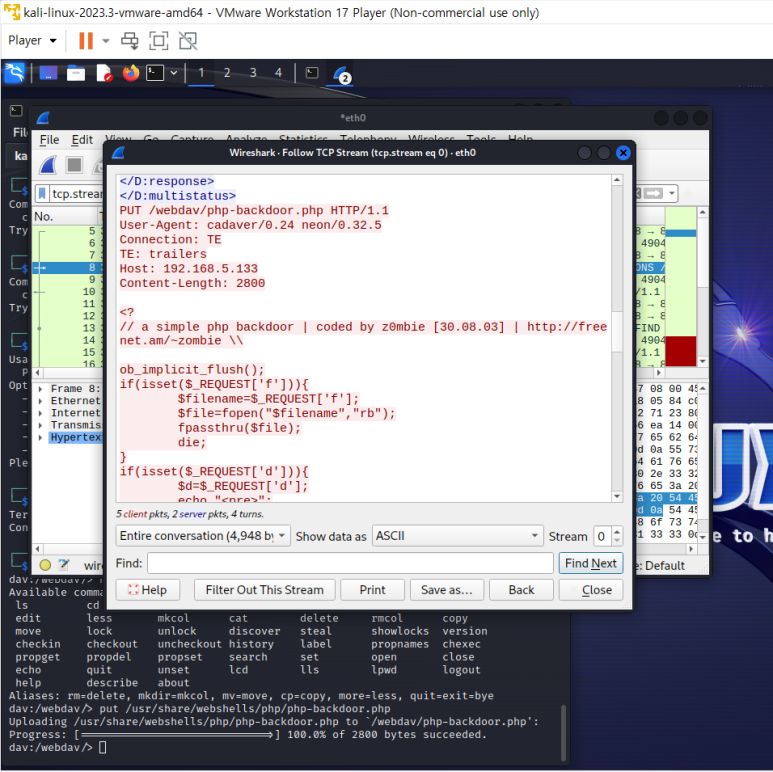Image resolution: width=773 pixels, height=772 pixels.
Task: Click the Kali dragon applications menu icon
Action: click(14, 73)
